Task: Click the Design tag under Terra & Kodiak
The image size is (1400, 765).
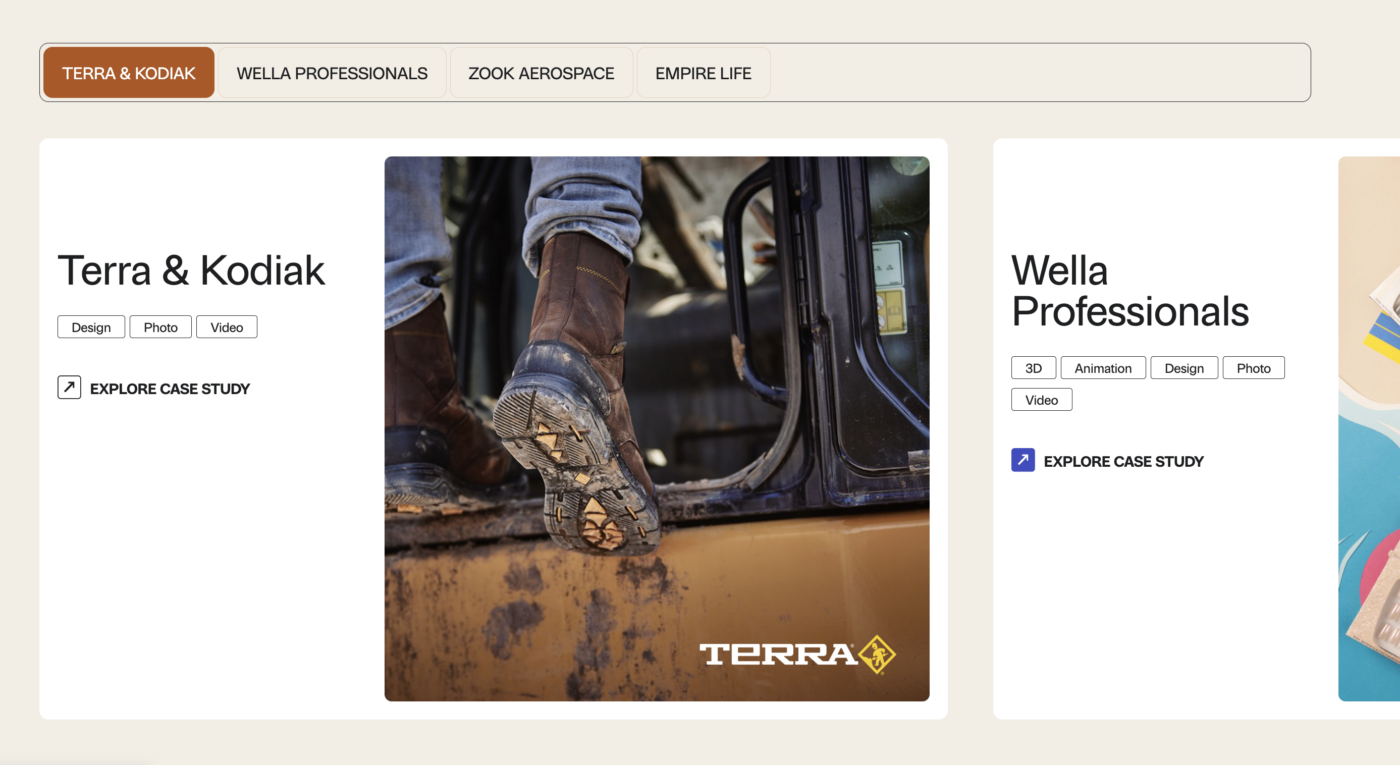Action: click(91, 327)
